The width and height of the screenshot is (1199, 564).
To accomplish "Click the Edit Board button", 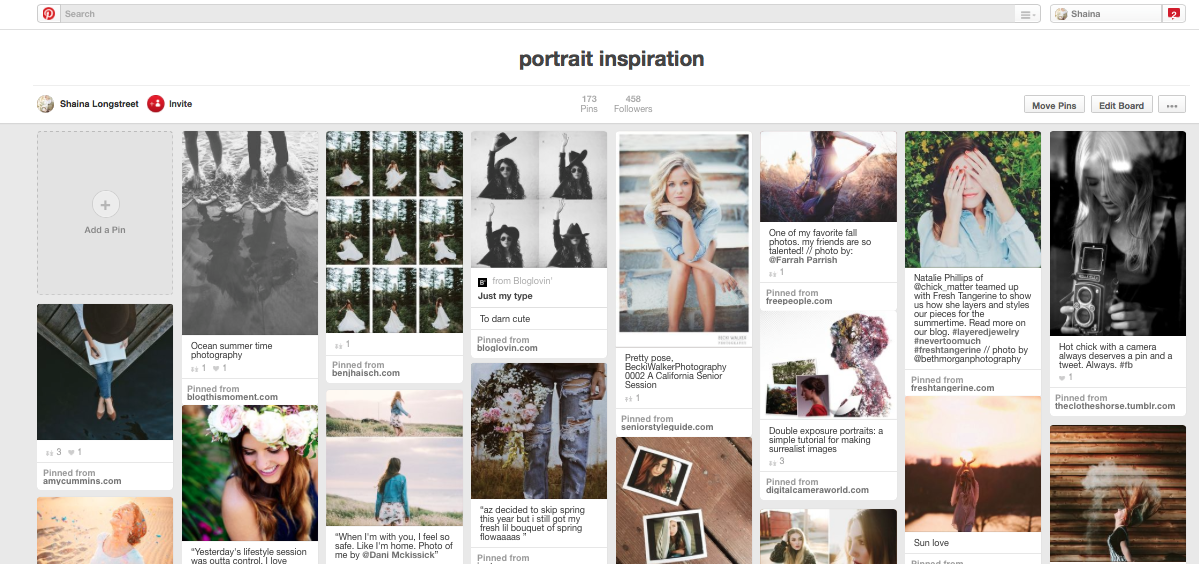I will [1121, 105].
